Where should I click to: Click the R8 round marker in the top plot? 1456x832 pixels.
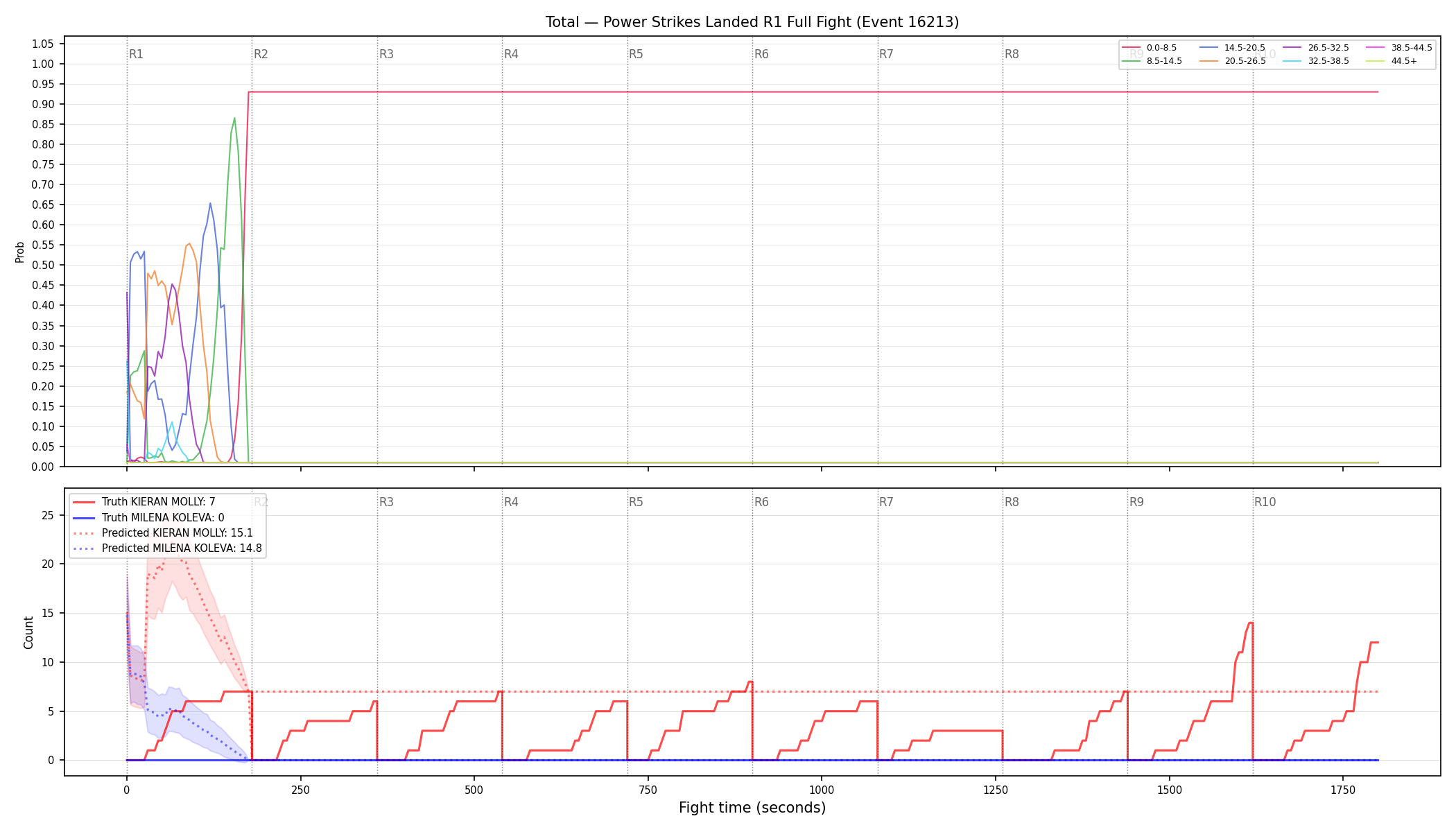click(1012, 54)
